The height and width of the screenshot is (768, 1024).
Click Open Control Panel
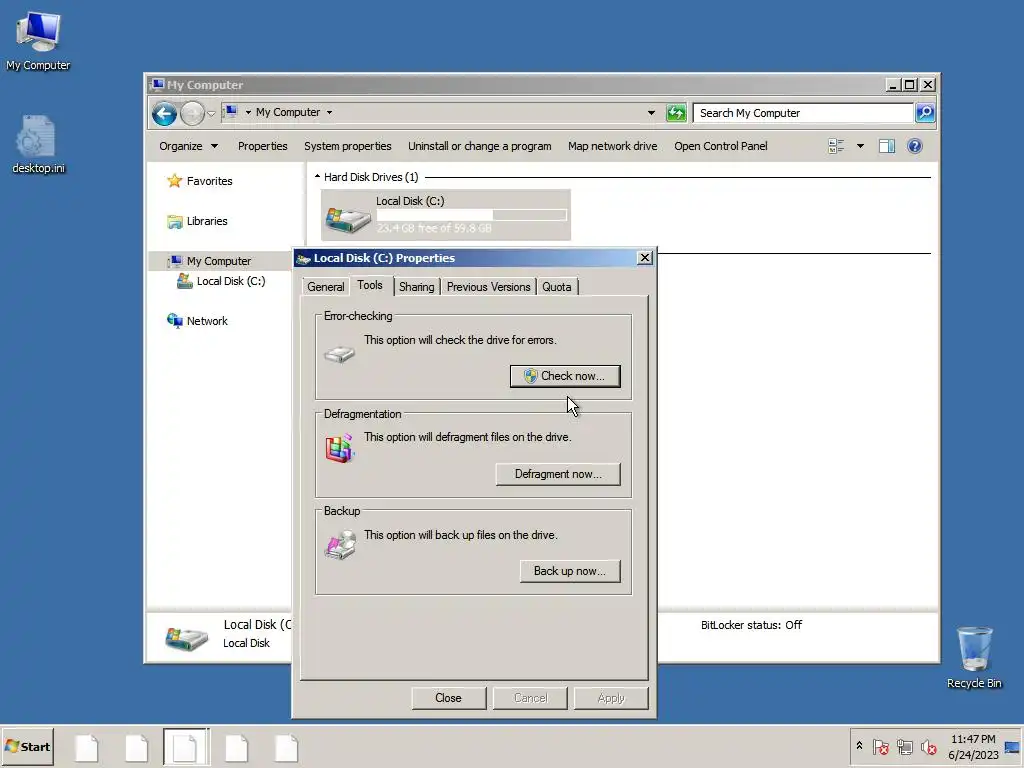coord(720,146)
